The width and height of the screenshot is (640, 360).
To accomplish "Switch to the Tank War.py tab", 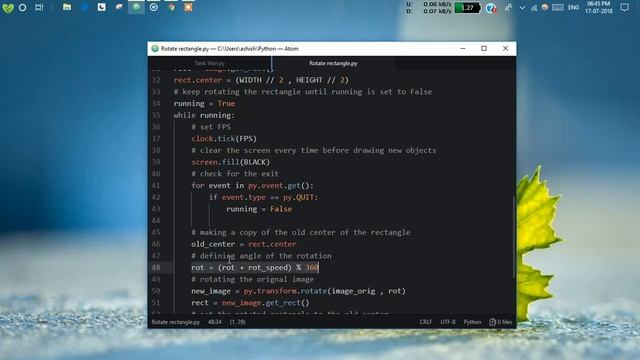I will (x=209, y=63).
